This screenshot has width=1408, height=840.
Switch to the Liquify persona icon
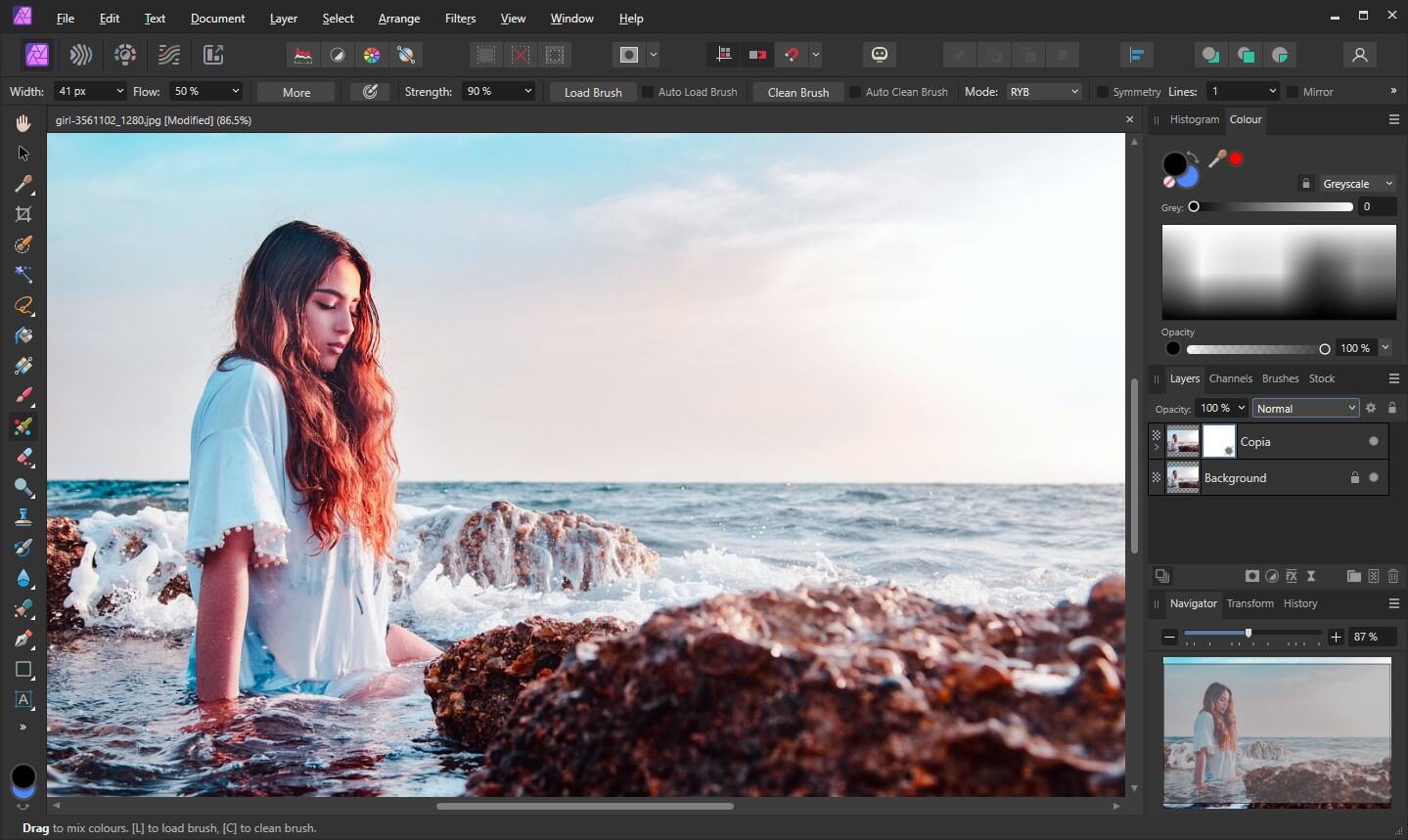click(81, 55)
